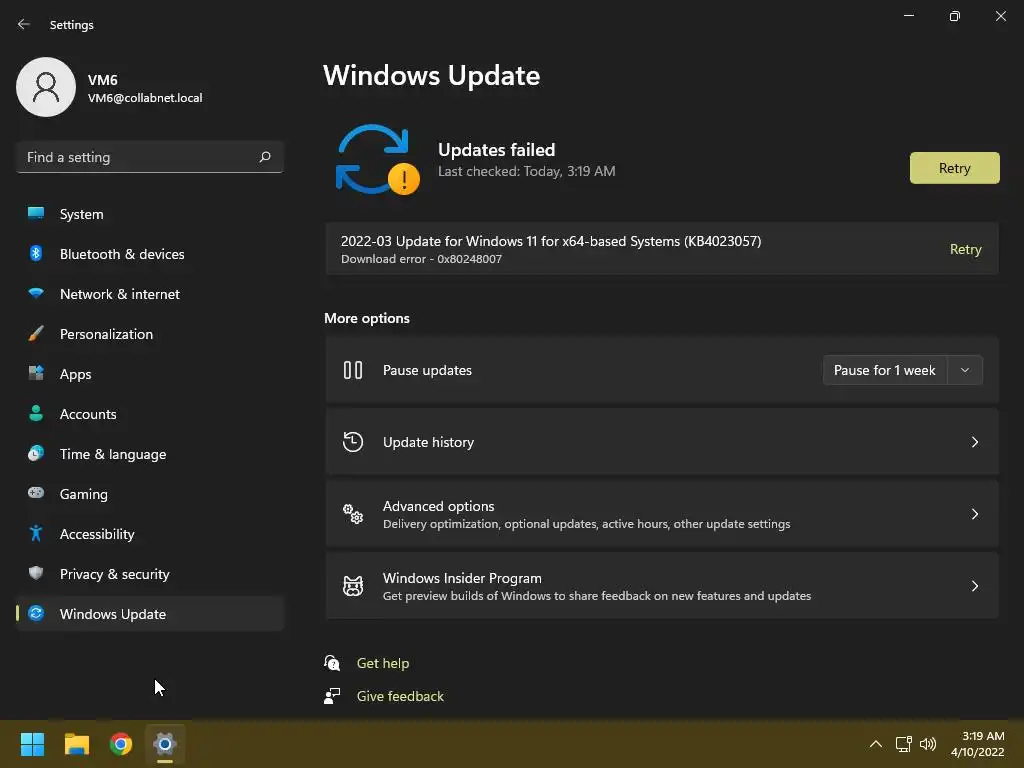
Task: Click the Advanced options title text
Action: click(438, 506)
